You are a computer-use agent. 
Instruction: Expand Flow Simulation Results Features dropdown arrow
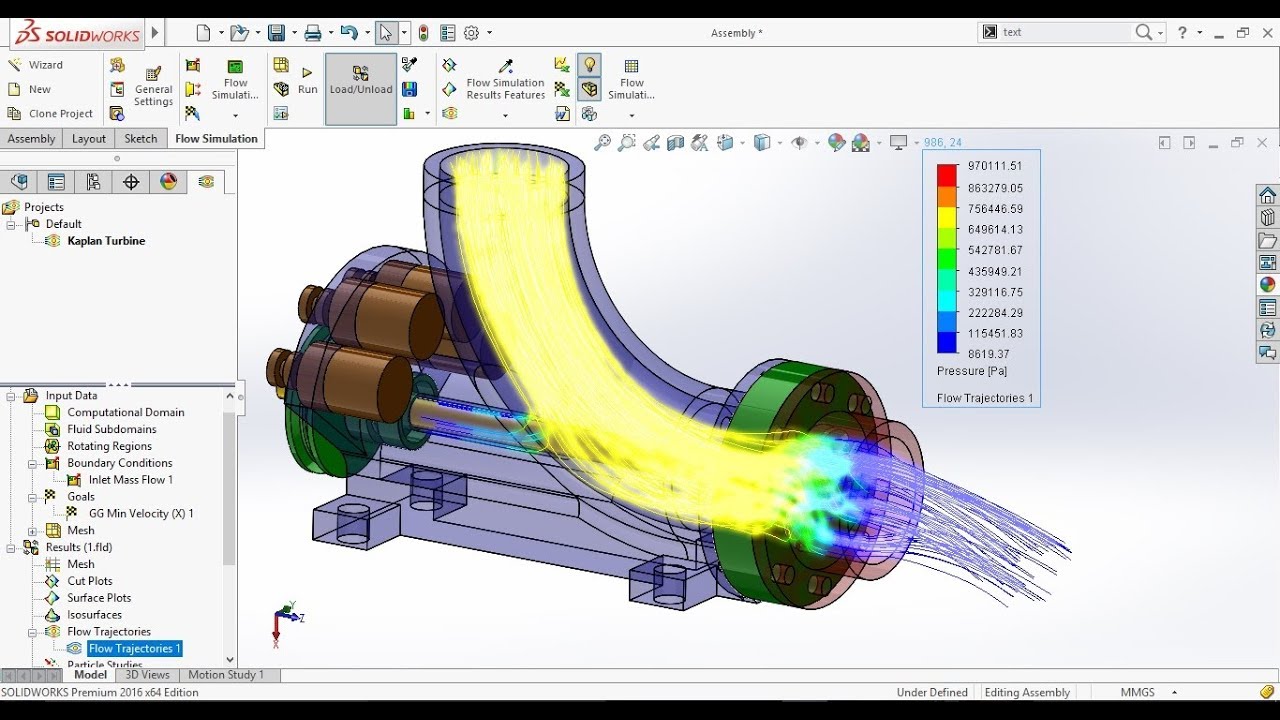pyautogui.click(x=505, y=116)
